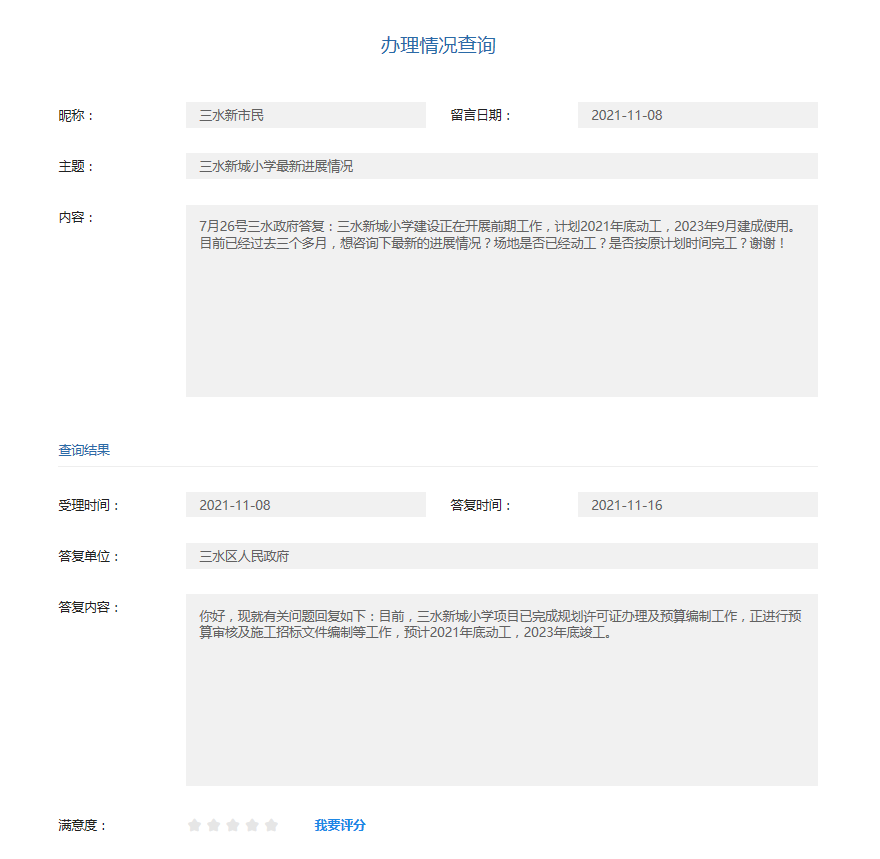Select the 受理时间 date field
Image resolution: width=880 pixels, height=859 pixels.
coord(305,505)
